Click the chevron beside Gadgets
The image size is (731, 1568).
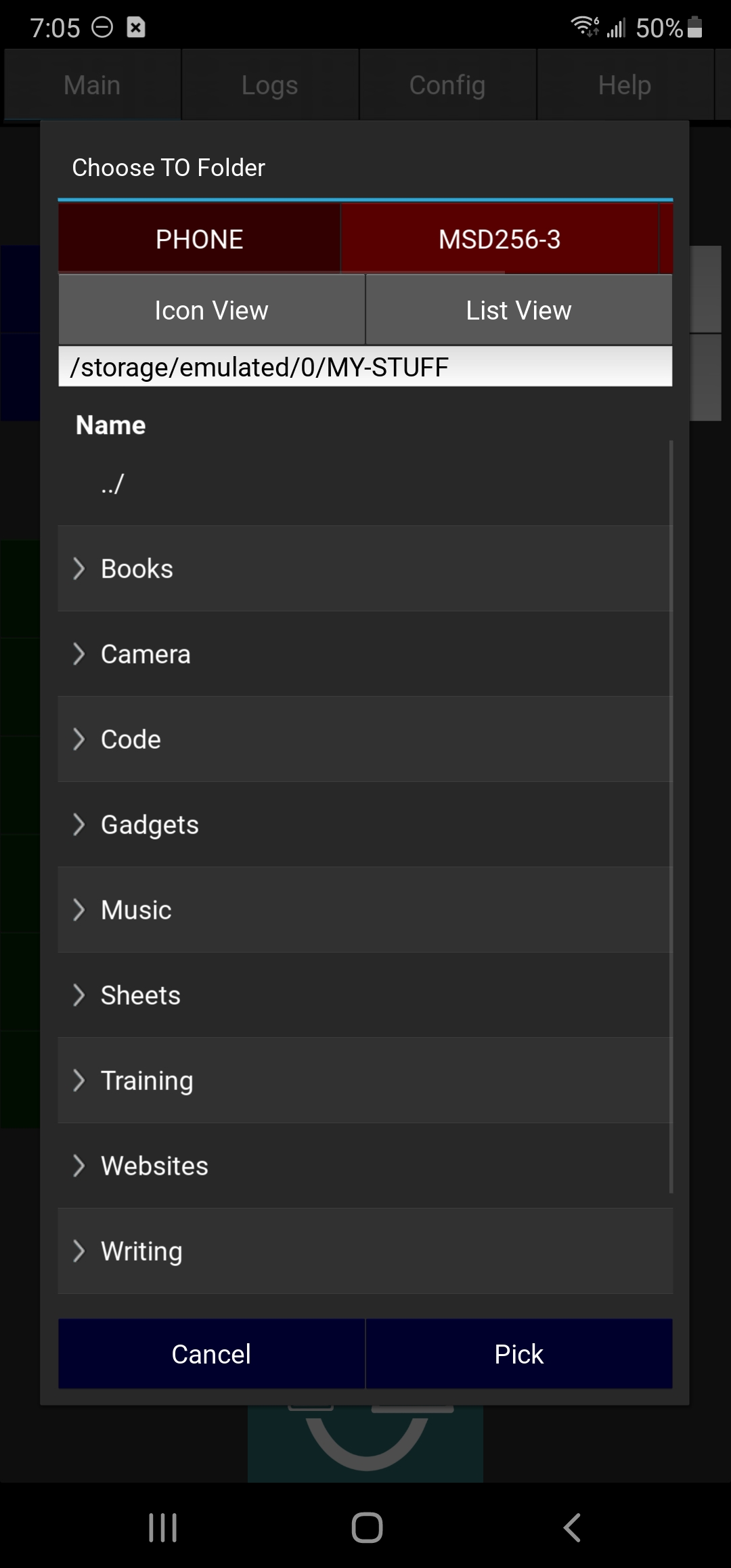point(79,825)
